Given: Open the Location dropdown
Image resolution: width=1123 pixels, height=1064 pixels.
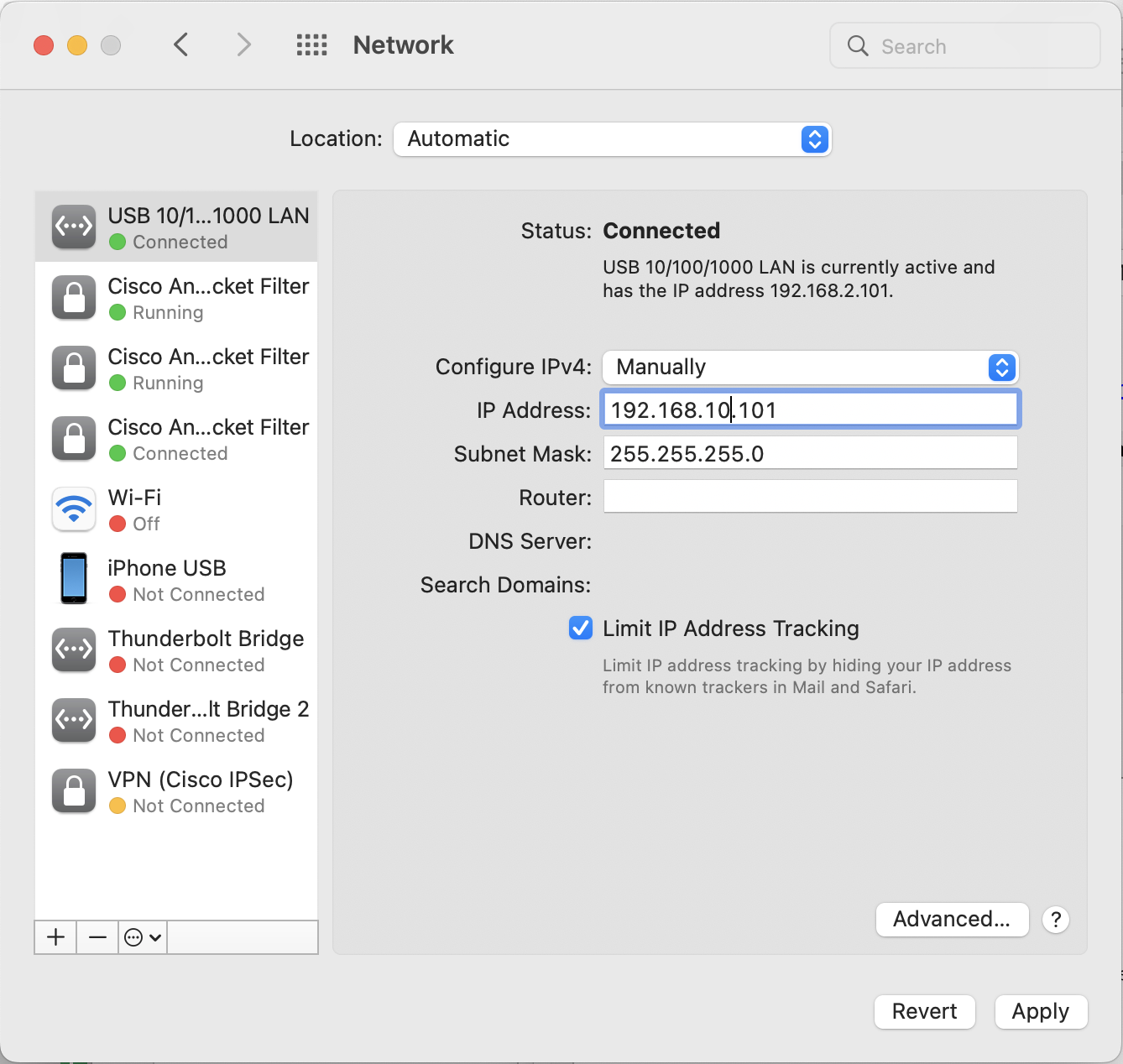Looking at the screenshot, I should 612,139.
